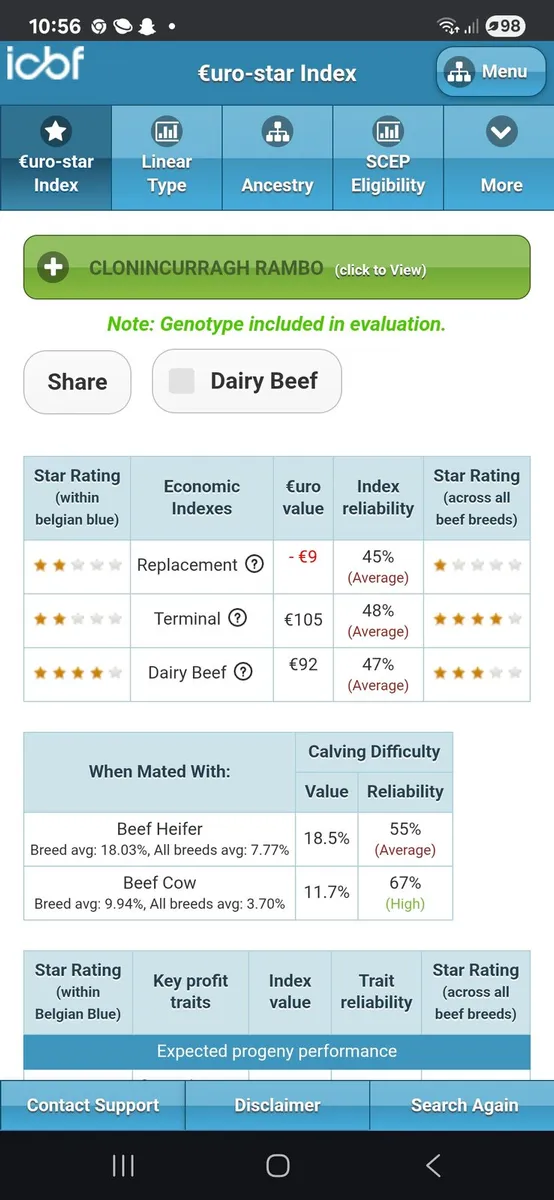Click the Replacement index help icon
Image resolution: width=554 pixels, height=1200 pixels.
255,564
